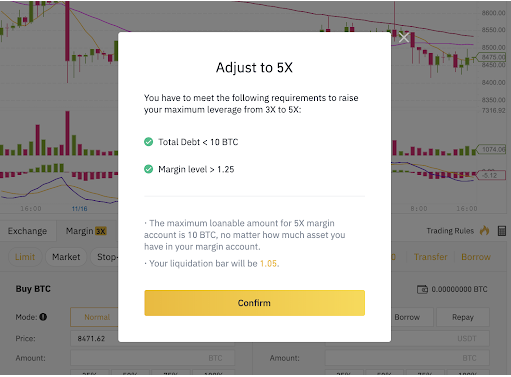Click the Transfer link
The image size is (511, 377).
point(431,257)
